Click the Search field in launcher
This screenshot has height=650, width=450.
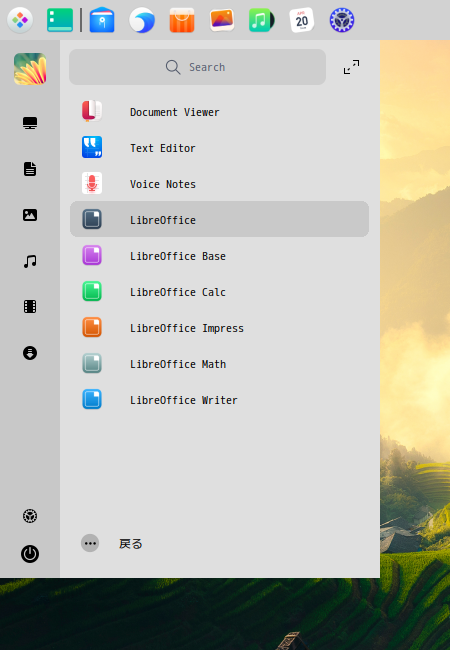[x=197, y=67]
